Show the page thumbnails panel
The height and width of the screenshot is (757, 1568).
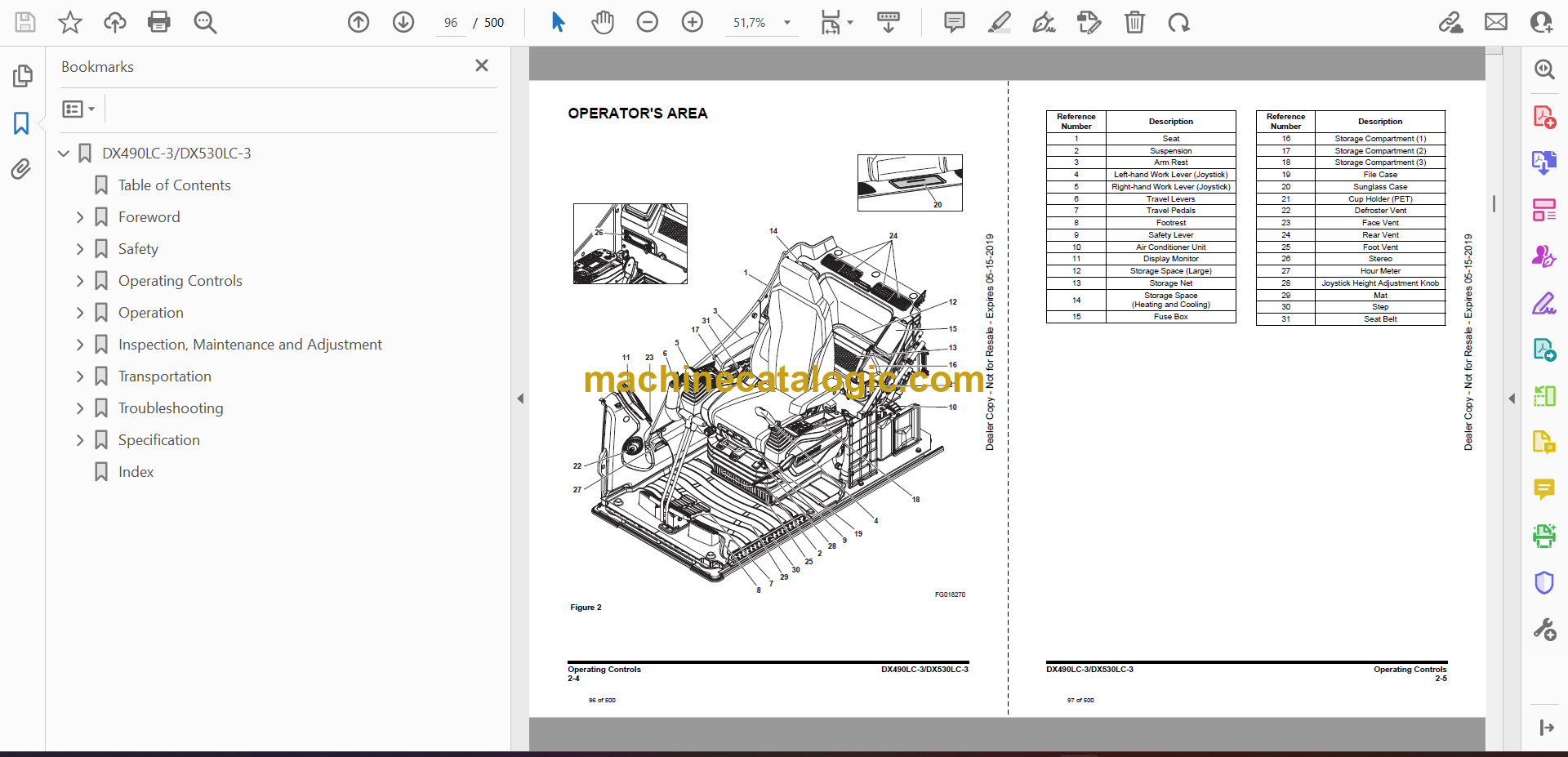[x=22, y=76]
